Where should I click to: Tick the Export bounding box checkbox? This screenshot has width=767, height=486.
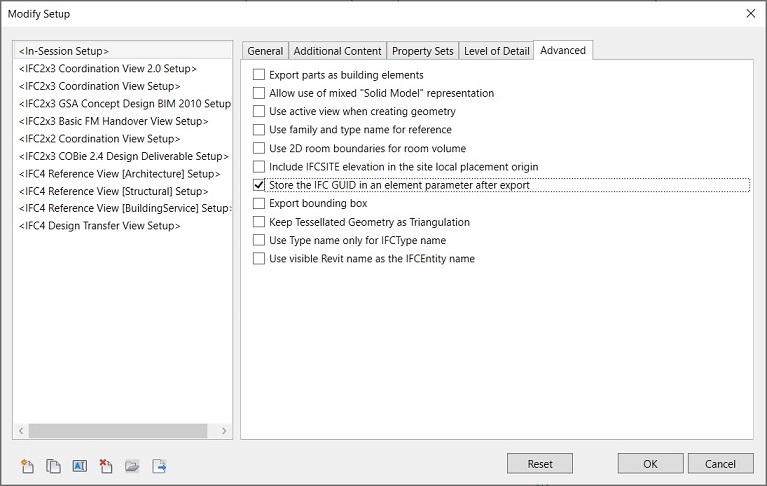click(260, 204)
